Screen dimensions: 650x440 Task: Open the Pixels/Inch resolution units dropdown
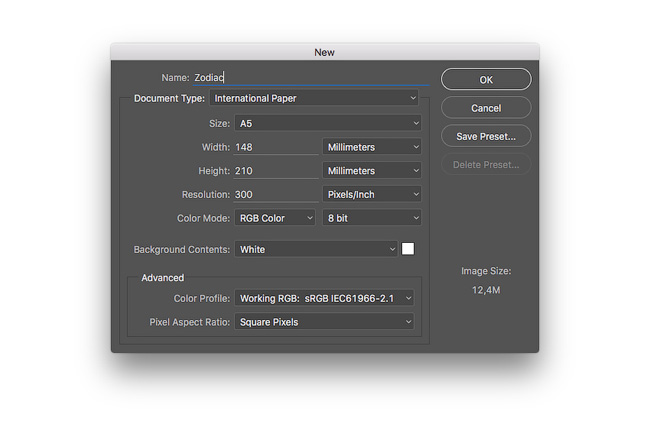(x=372, y=194)
